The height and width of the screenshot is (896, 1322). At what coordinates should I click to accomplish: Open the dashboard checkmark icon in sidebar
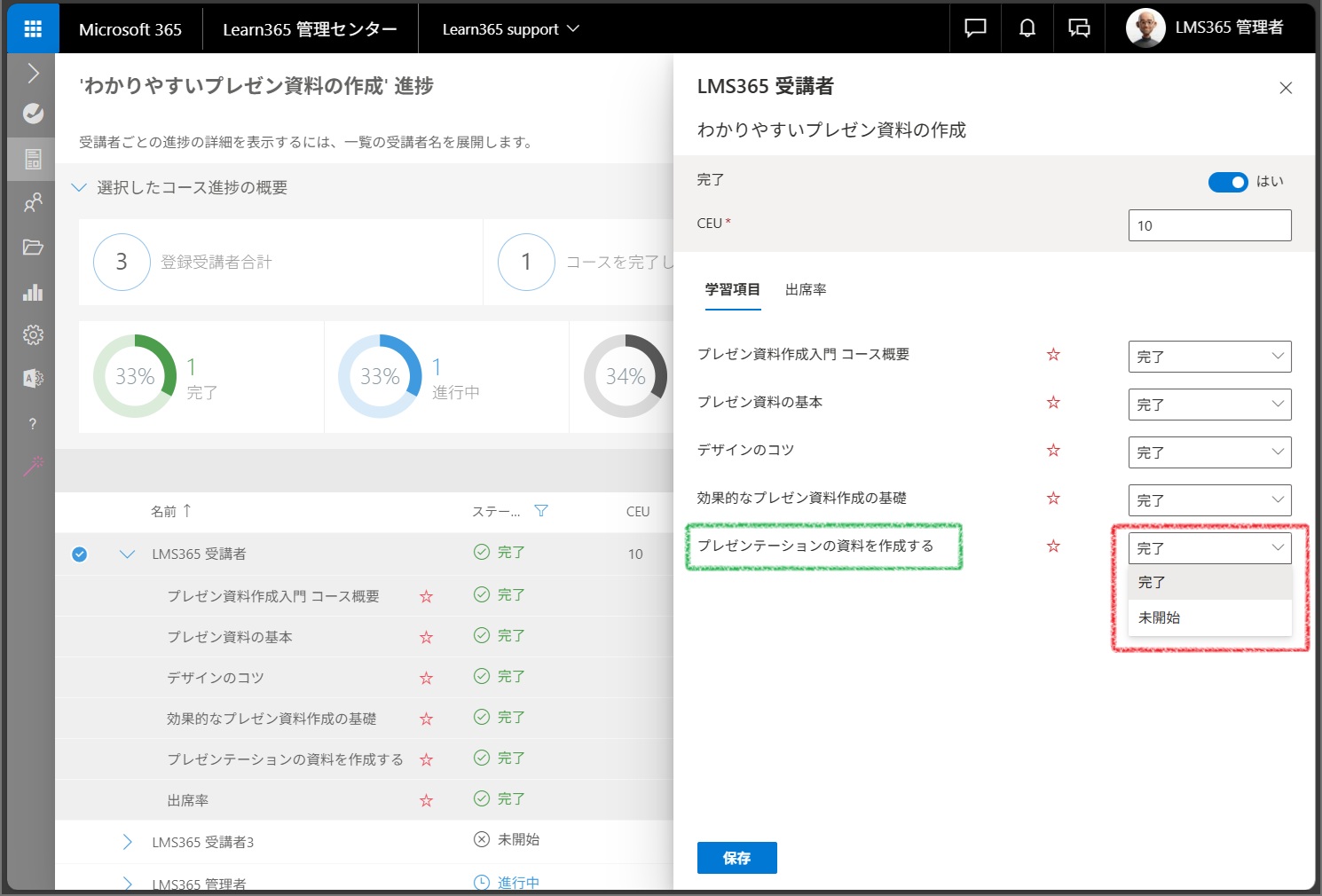click(x=33, y=114)
